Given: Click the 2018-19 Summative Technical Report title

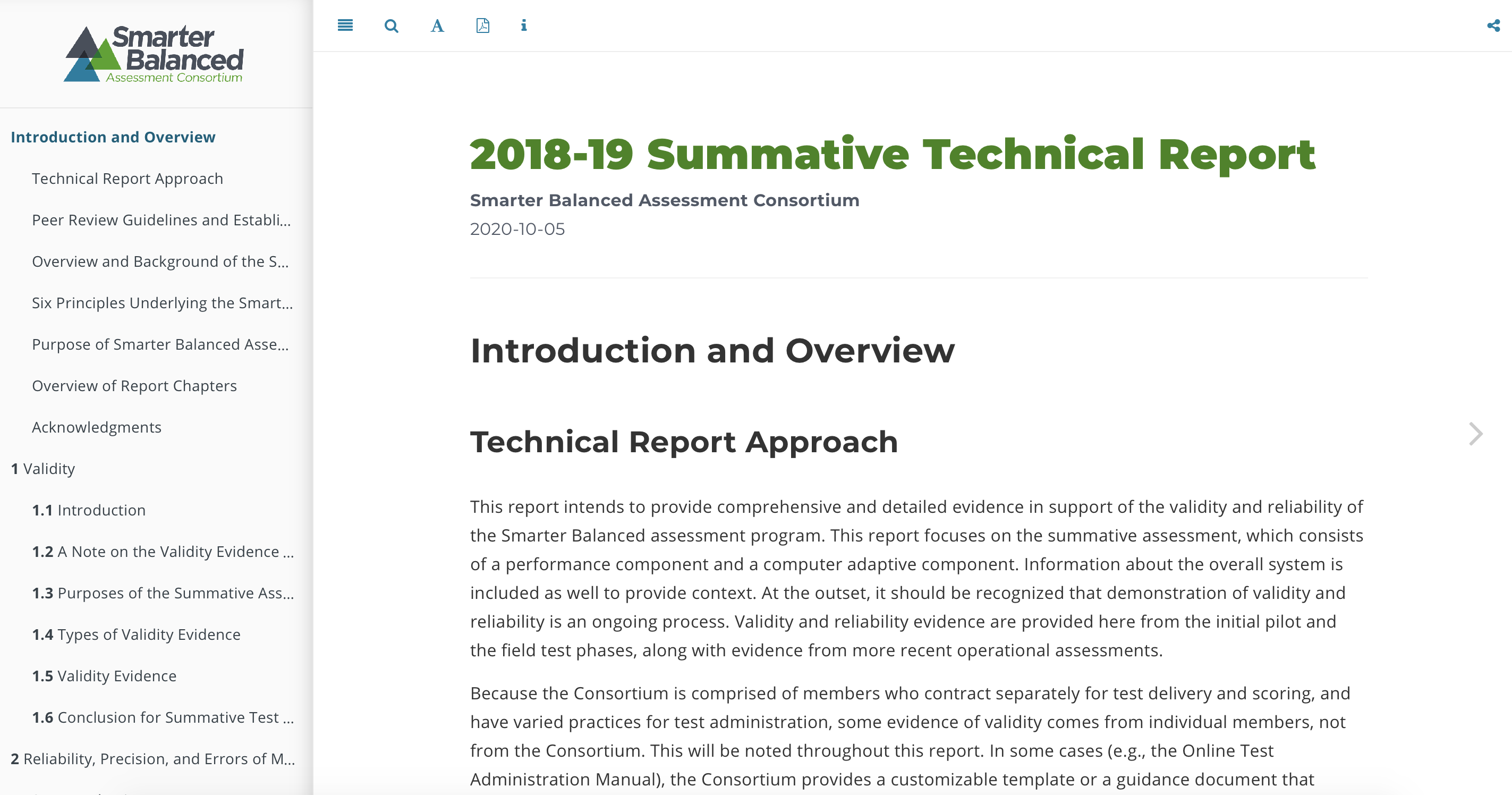Looking at the screenshot, I should pos(892,155).
